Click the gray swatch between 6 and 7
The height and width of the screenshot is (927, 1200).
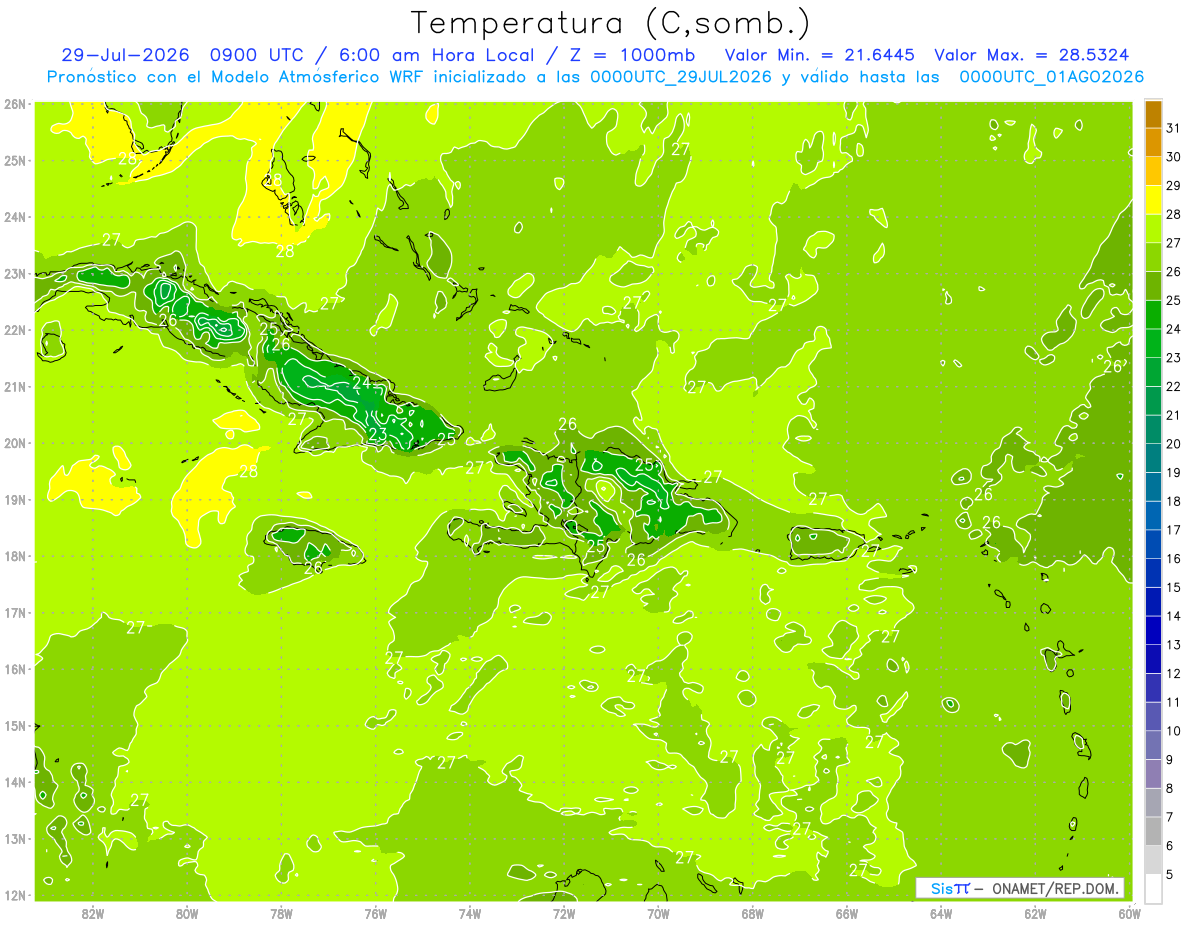pyautogui.click(x=1152, y=831)
